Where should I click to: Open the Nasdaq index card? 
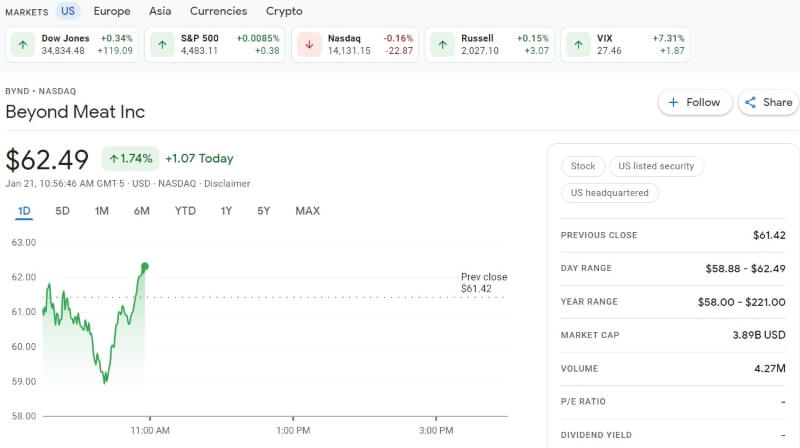click(x=355, y=45)
